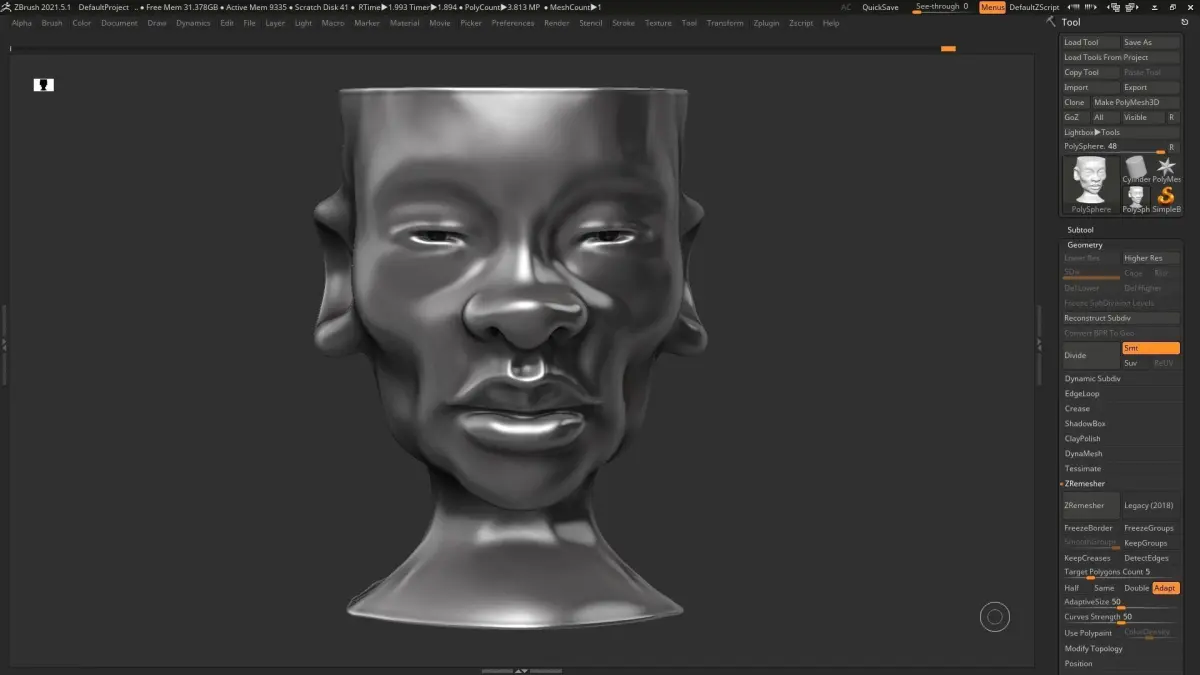Click the QuickSave button
This screenshot has width=1200, height=675.
880,7
